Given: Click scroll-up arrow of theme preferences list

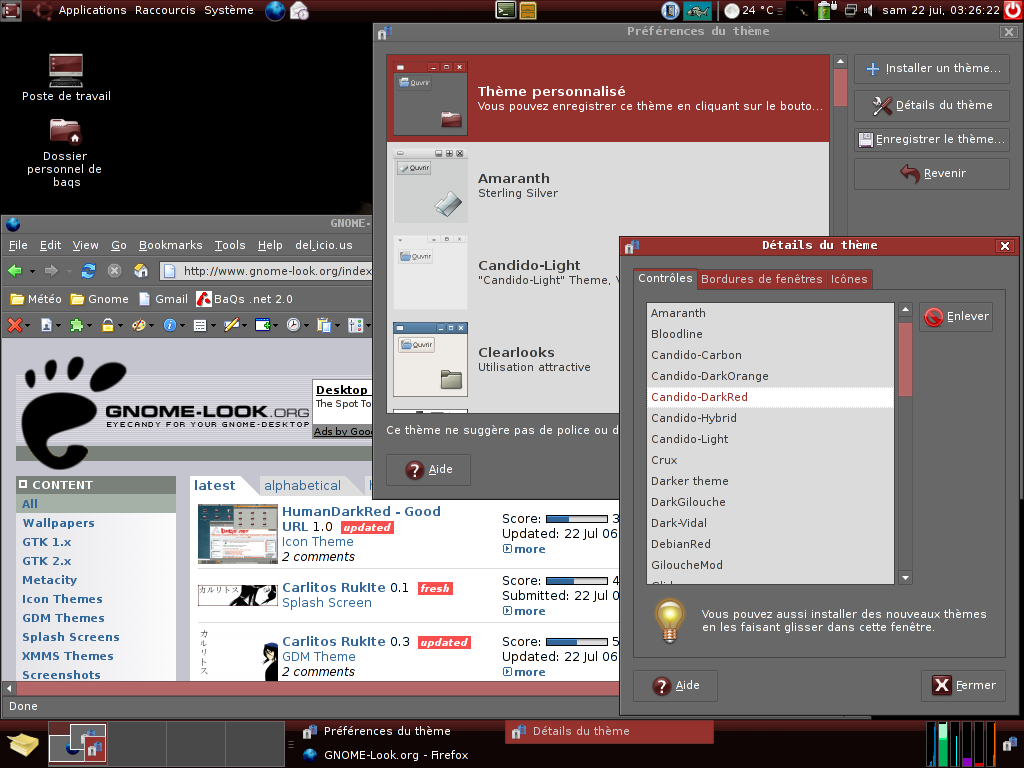Looking at the screenshot, I should pos(840,61).
